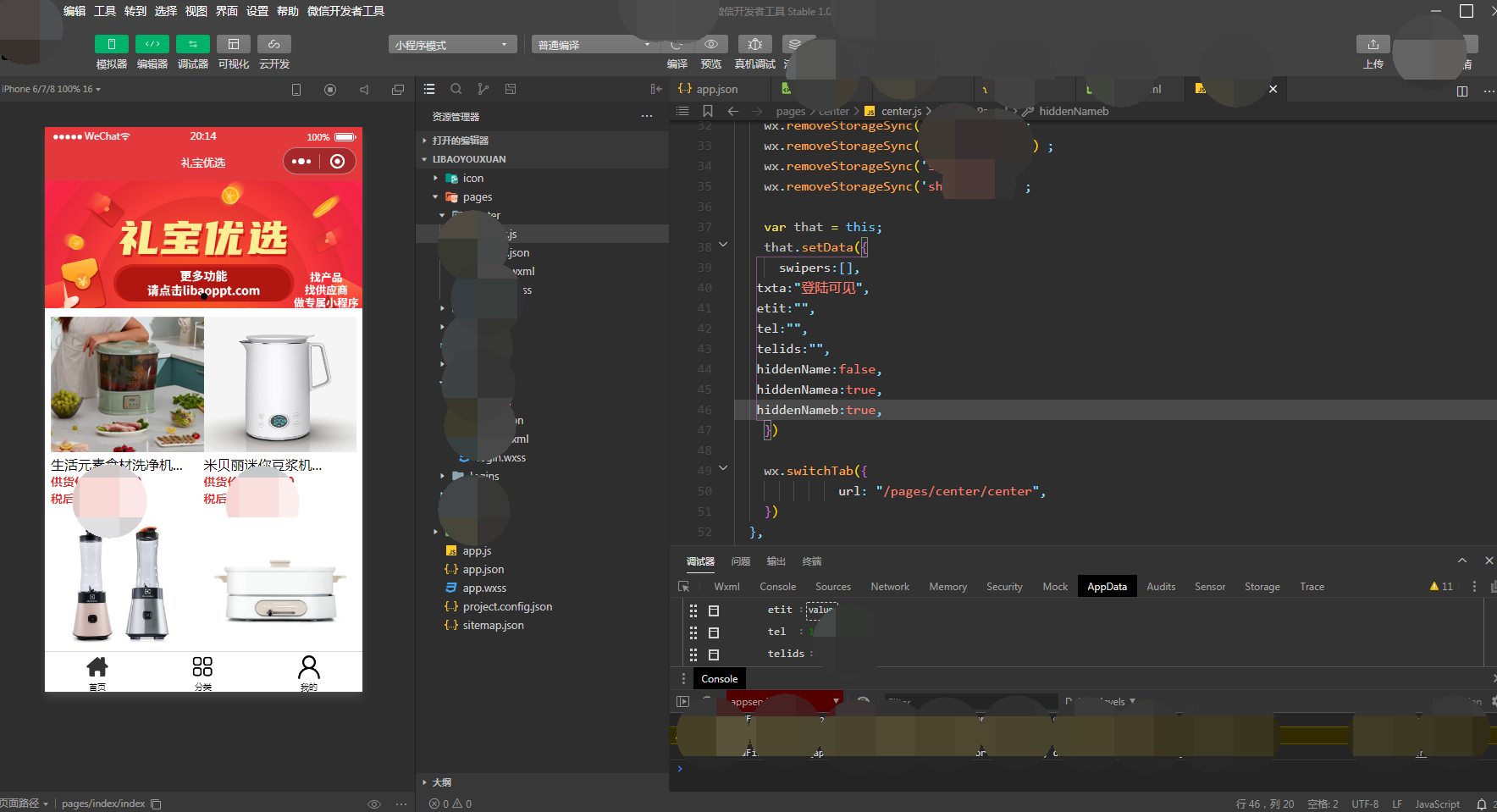Switch to the 终端 terminal tab
The width and height of the screenshot is (1497, 812).
click(x=812, y=561)
